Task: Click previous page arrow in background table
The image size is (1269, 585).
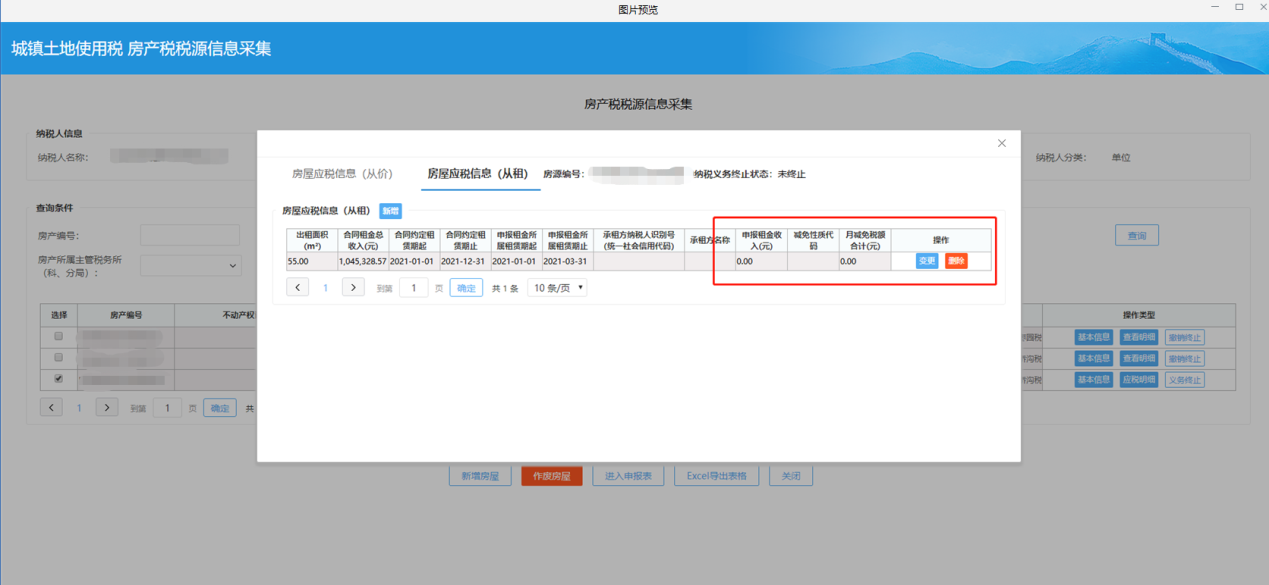Action: (x=51, y=407)
